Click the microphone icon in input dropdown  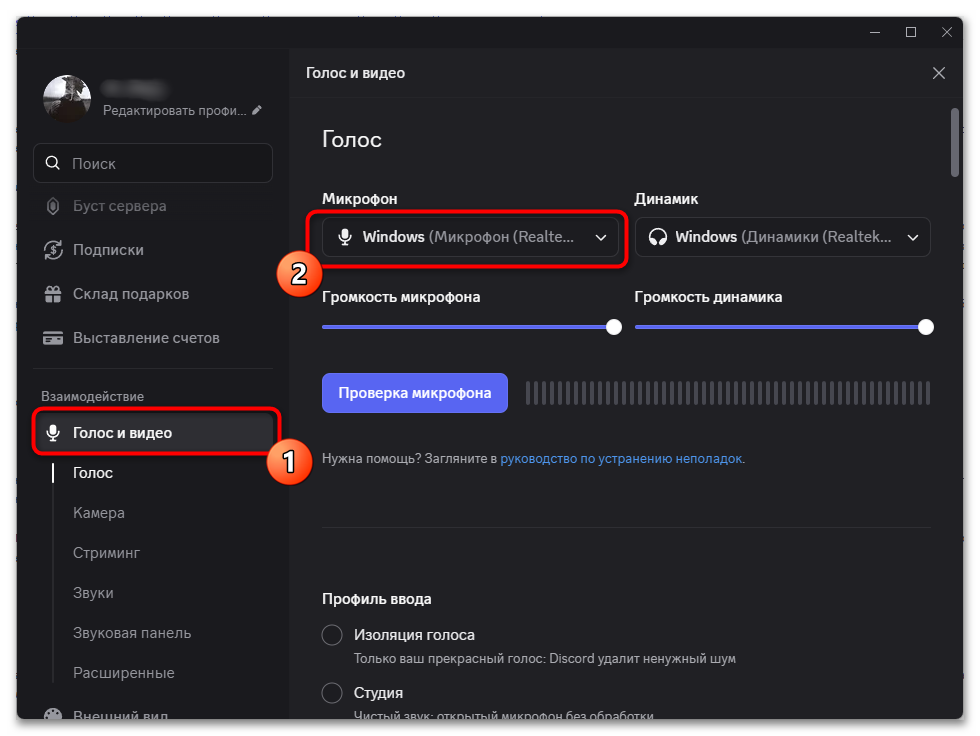344,237
